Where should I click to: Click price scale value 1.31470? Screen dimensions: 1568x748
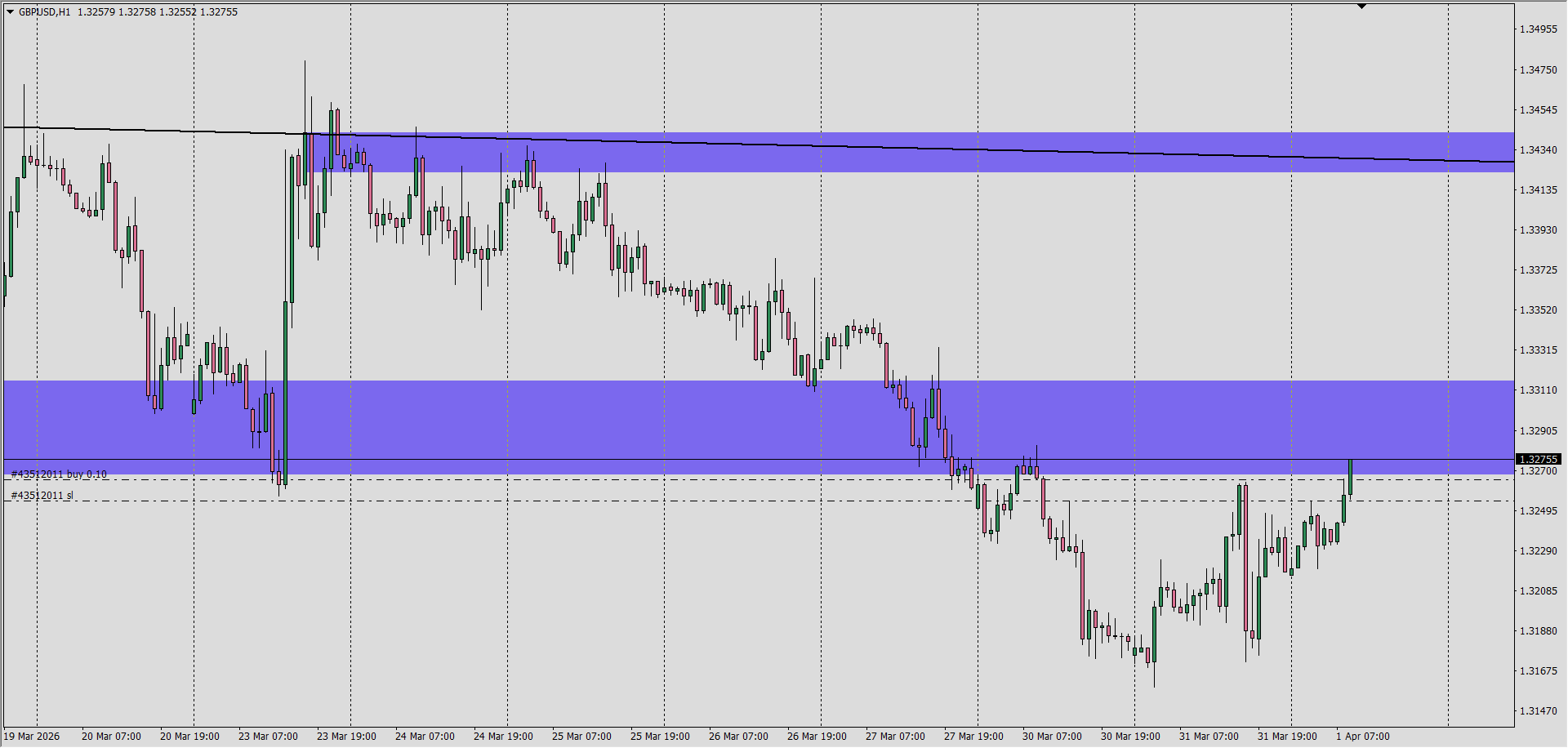[1538, 711]
